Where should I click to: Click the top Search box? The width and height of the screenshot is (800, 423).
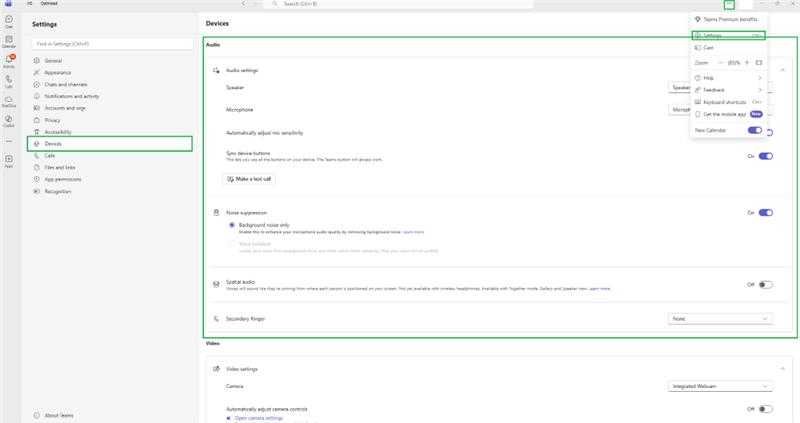pyautogui.click(x=398, y=4)
